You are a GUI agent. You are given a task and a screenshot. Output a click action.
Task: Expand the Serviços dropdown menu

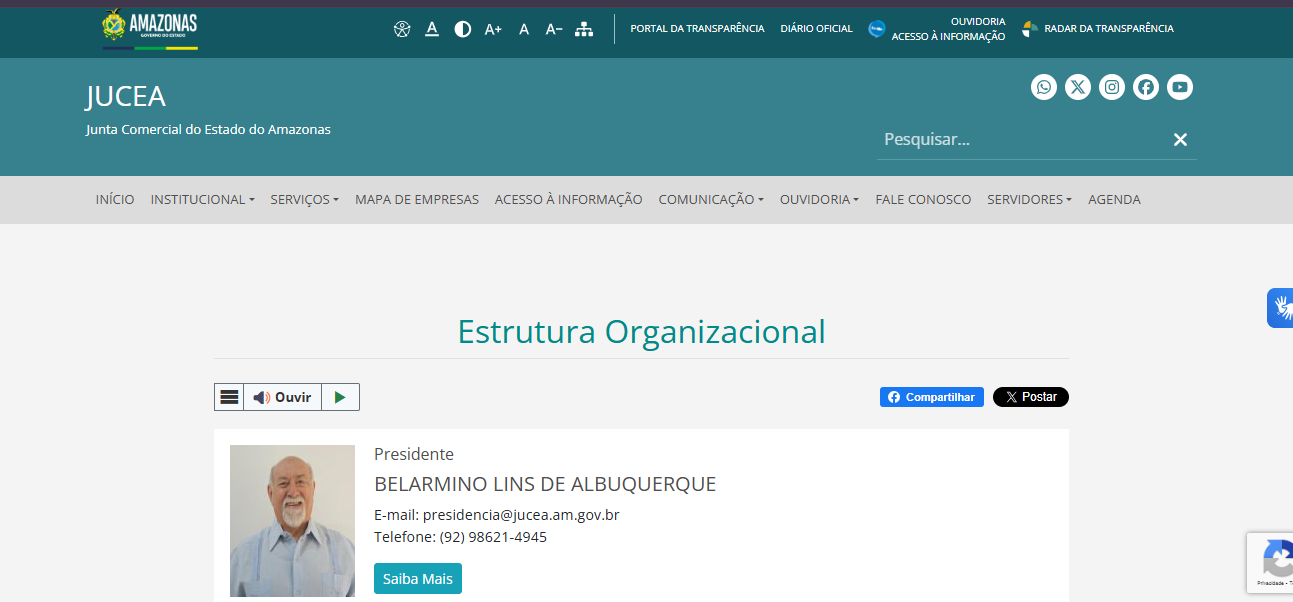[304, 199]
